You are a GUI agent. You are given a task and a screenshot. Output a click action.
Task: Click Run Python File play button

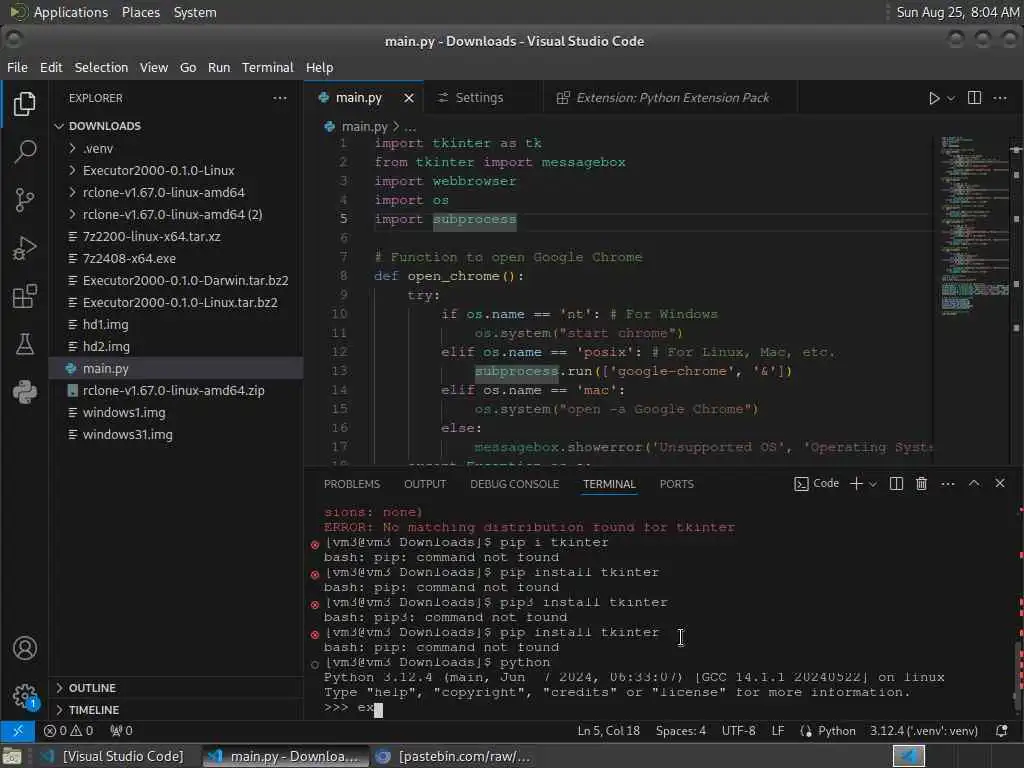pos(934,98)
